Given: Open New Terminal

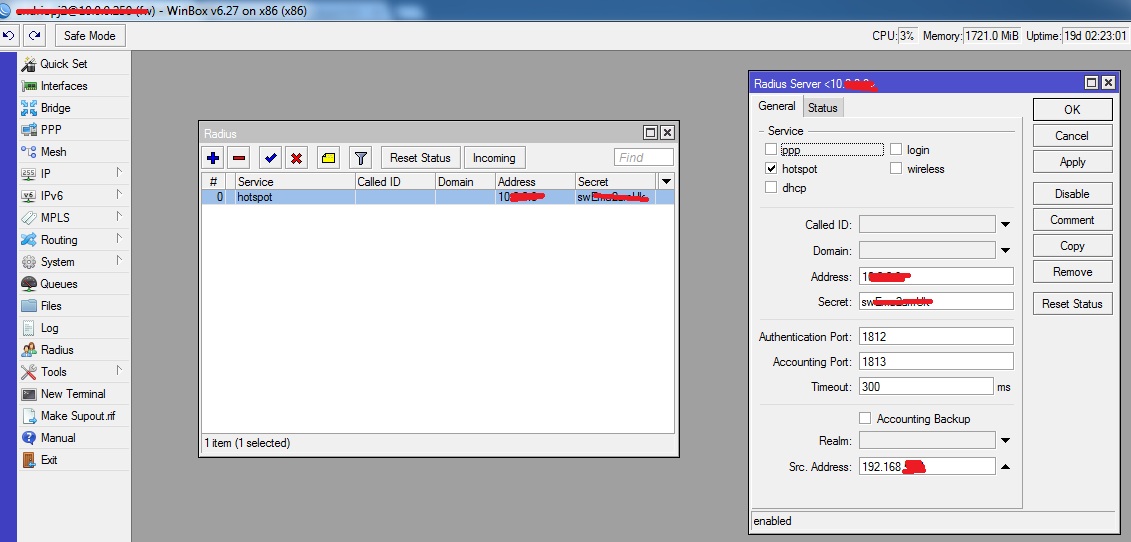Looking at the screenshot, I should click(x=73, y=394).
